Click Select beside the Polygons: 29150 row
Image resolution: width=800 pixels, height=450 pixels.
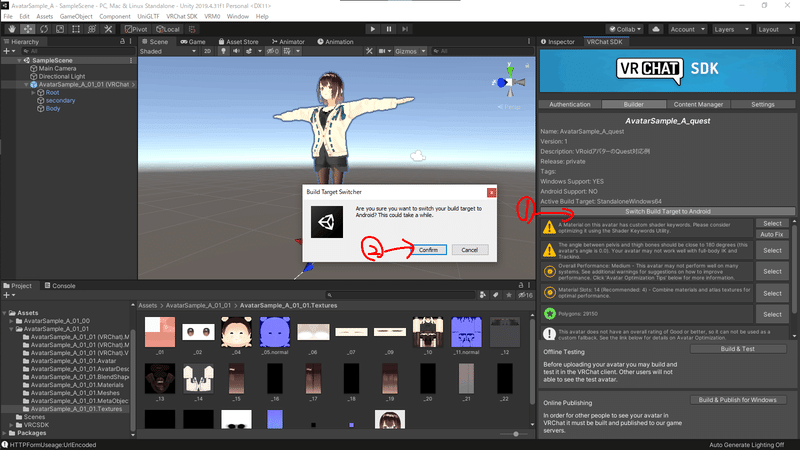pos(772,314)
